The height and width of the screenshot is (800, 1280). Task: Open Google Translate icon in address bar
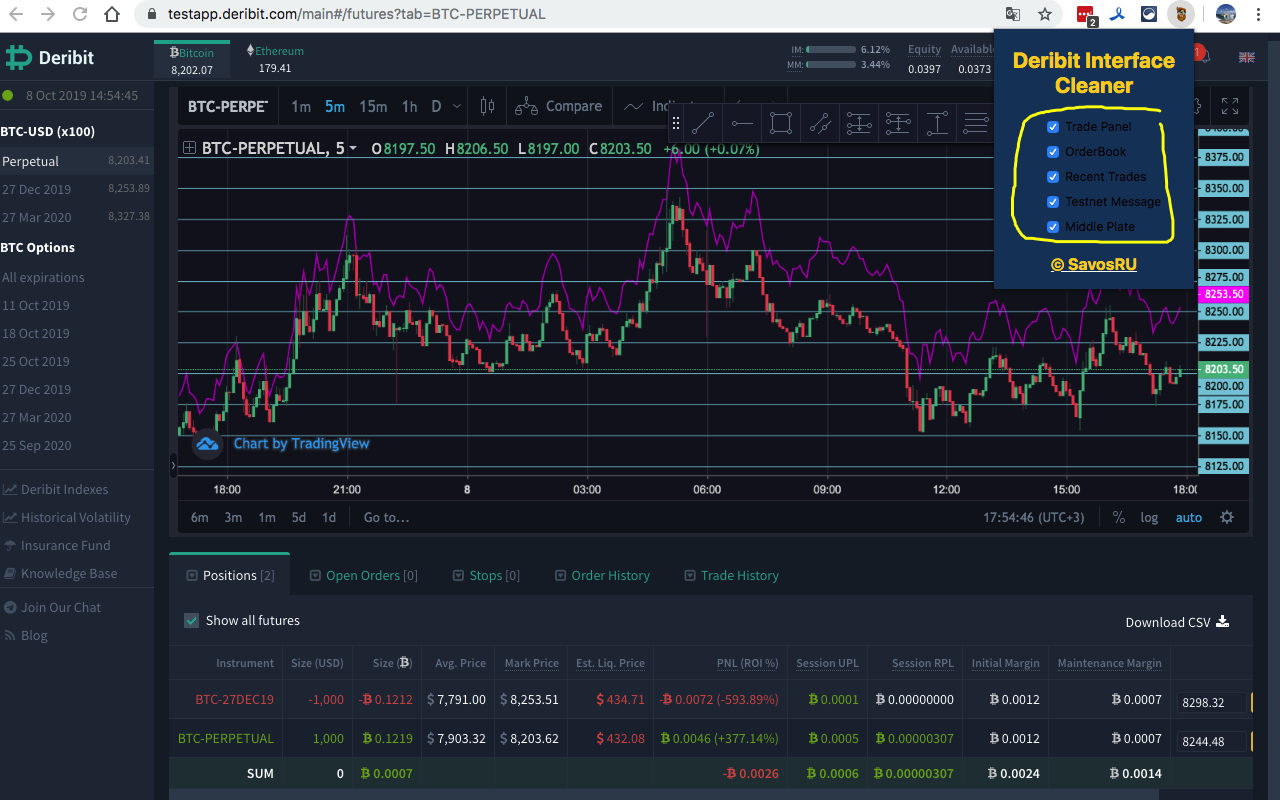coord(1013,15)
